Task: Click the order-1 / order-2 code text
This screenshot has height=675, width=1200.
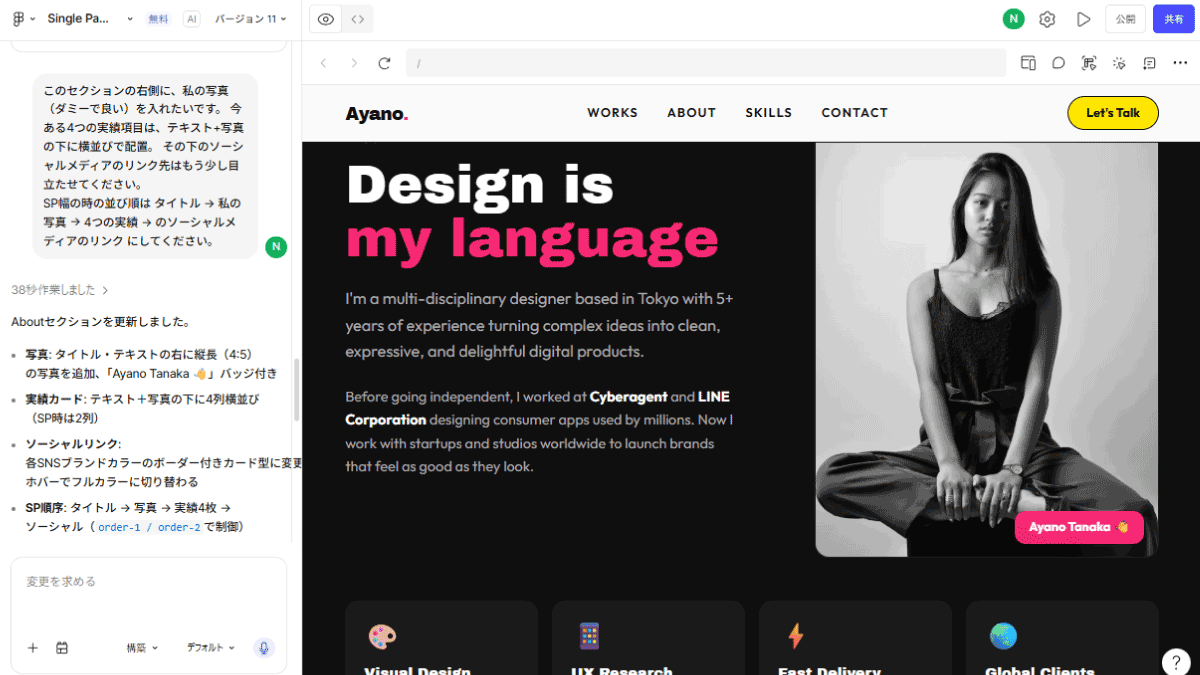Action: click(149, 527)
